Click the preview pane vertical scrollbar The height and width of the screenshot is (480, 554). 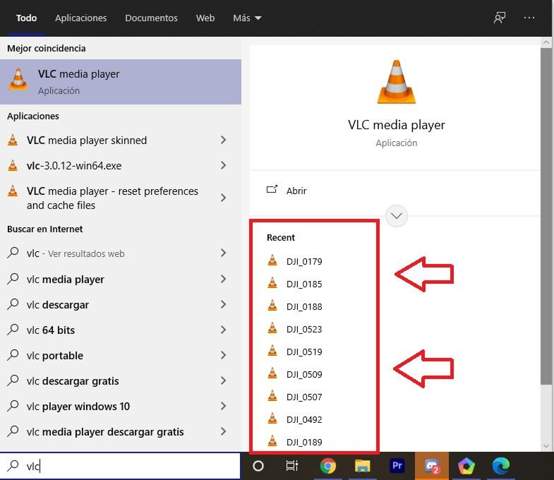tap(546, 215)
